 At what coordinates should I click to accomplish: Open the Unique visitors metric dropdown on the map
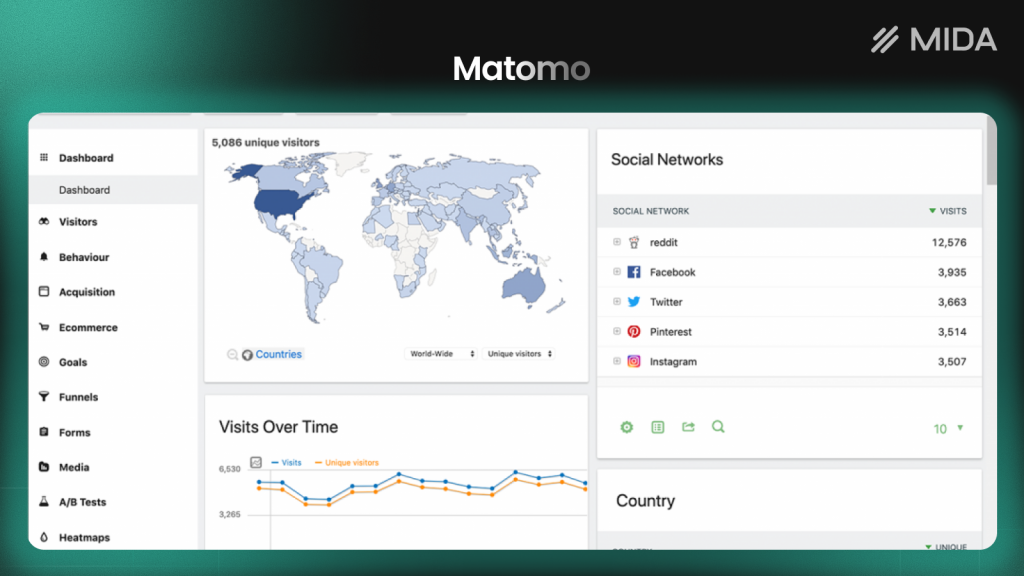point(519,353)
